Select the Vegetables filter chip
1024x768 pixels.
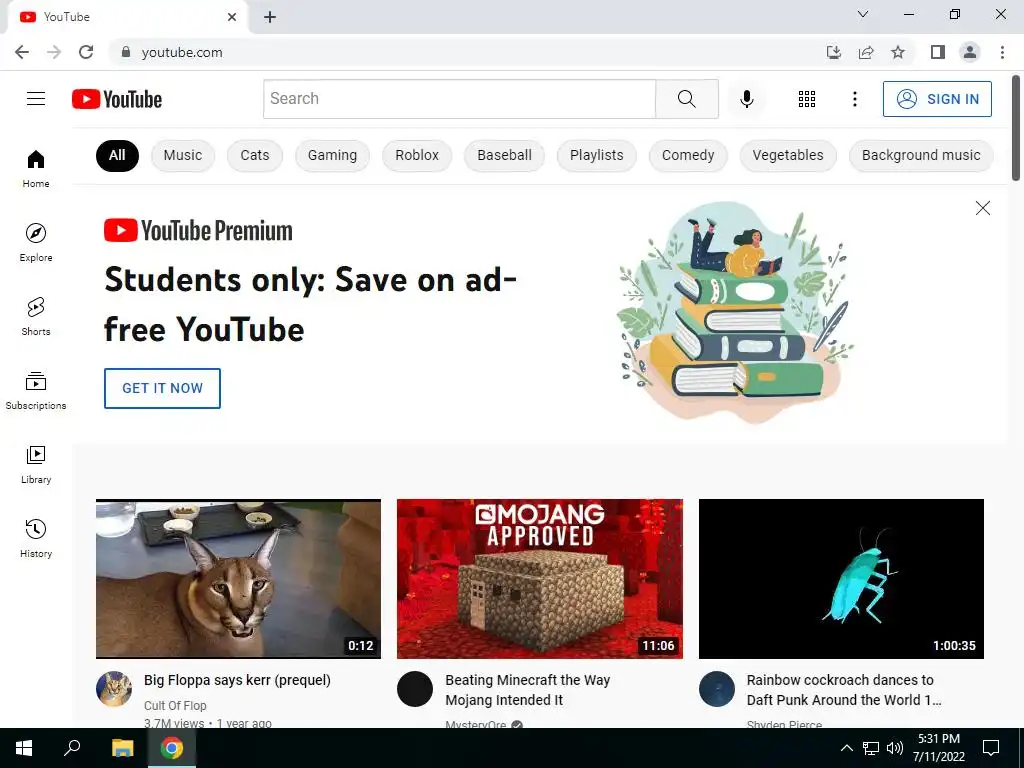(788, 155)
